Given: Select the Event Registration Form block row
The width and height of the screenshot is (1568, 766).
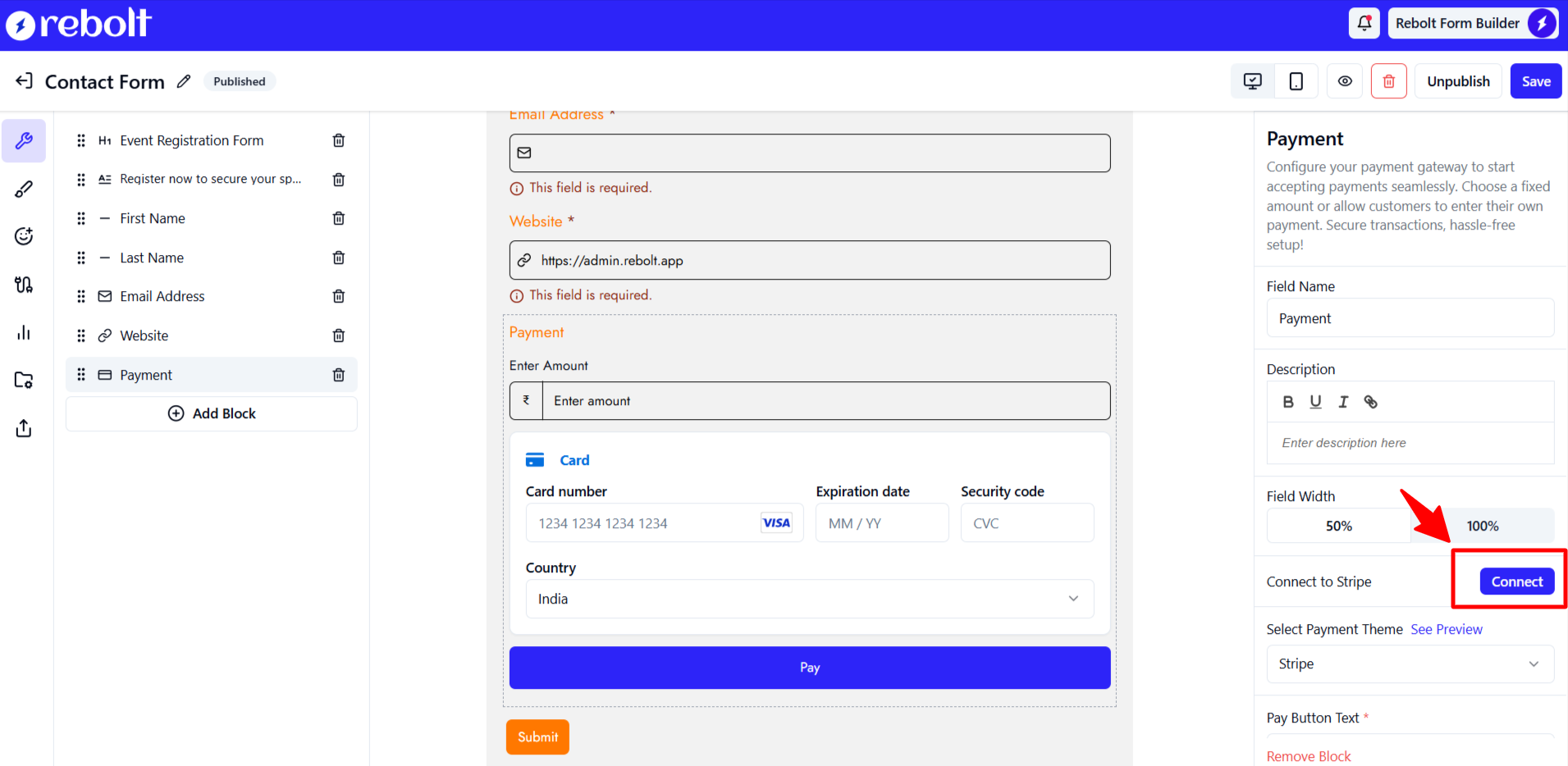Looking at the screenshot, I should pos(211,140).
